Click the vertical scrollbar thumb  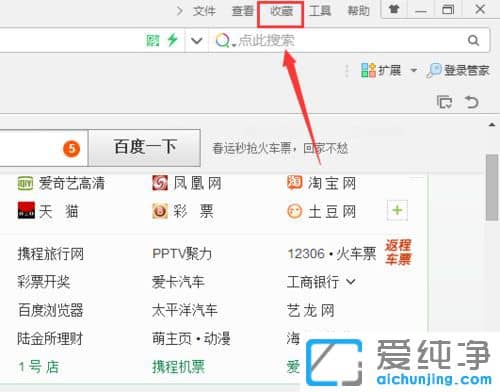tap(492, 187)
